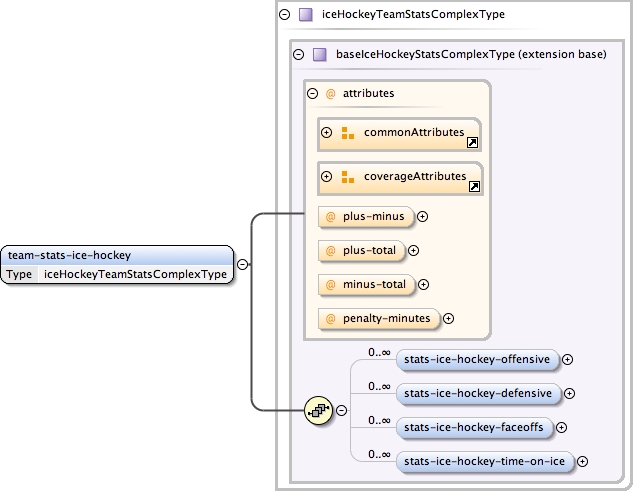
Task: Expand the commonAttributes group
Action: coord(326,133)
